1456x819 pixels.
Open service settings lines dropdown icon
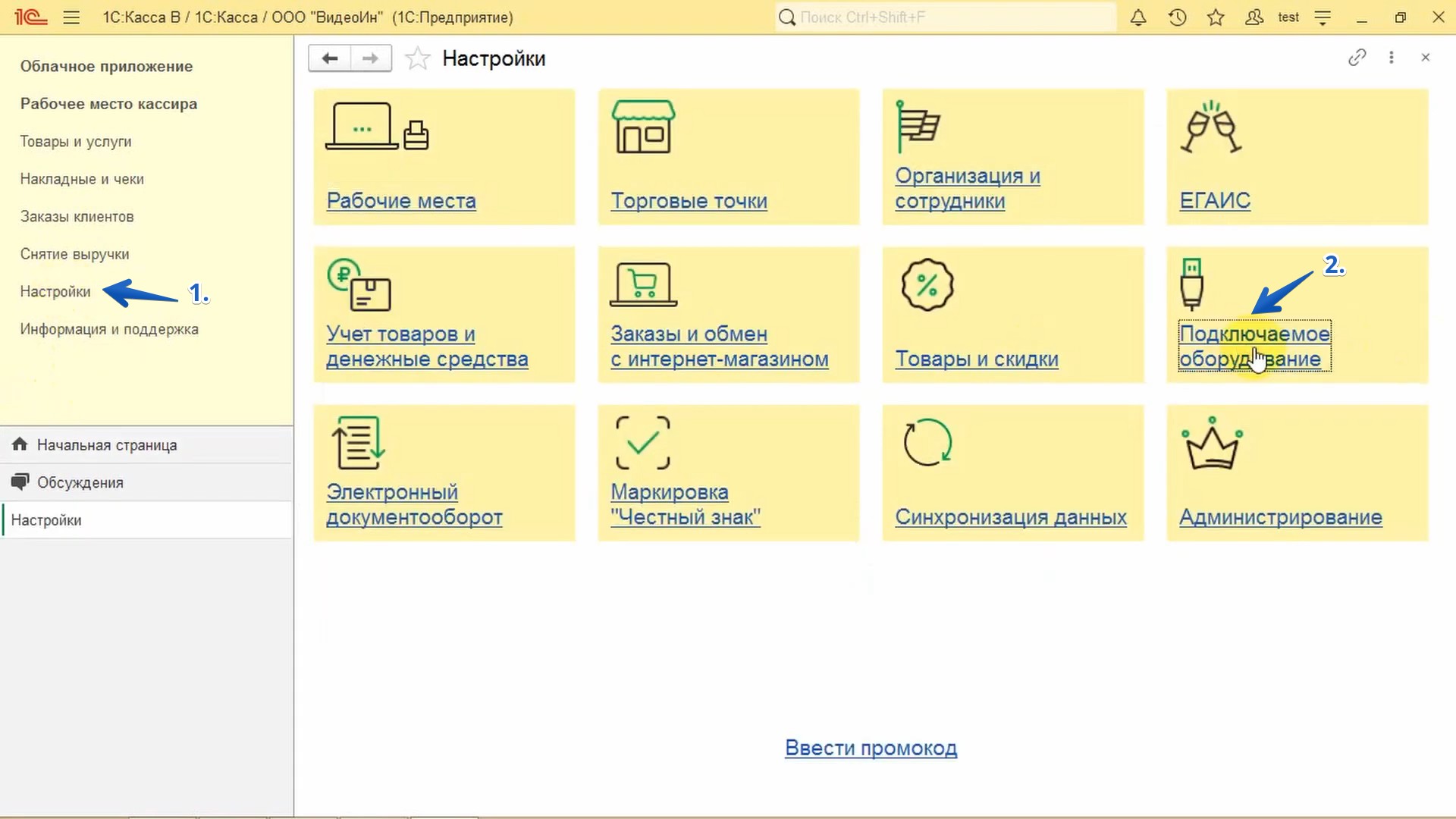click(x=1323, y=17)
